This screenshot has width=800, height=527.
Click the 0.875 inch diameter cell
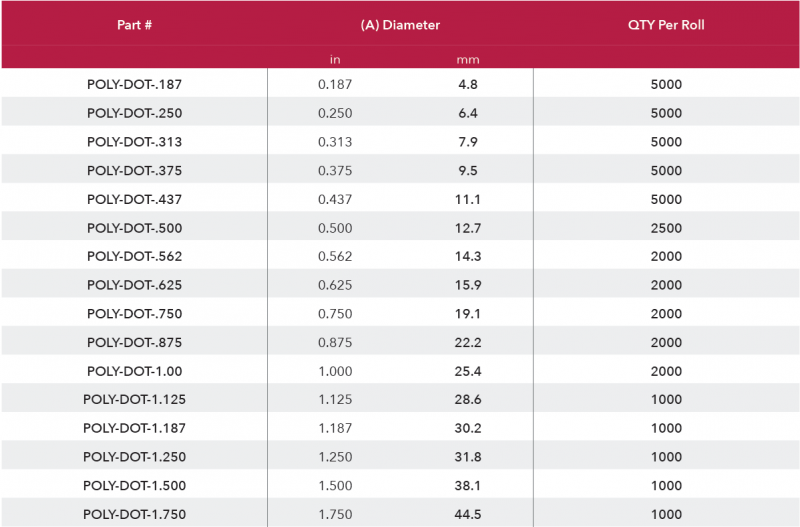tap(335, 342)
